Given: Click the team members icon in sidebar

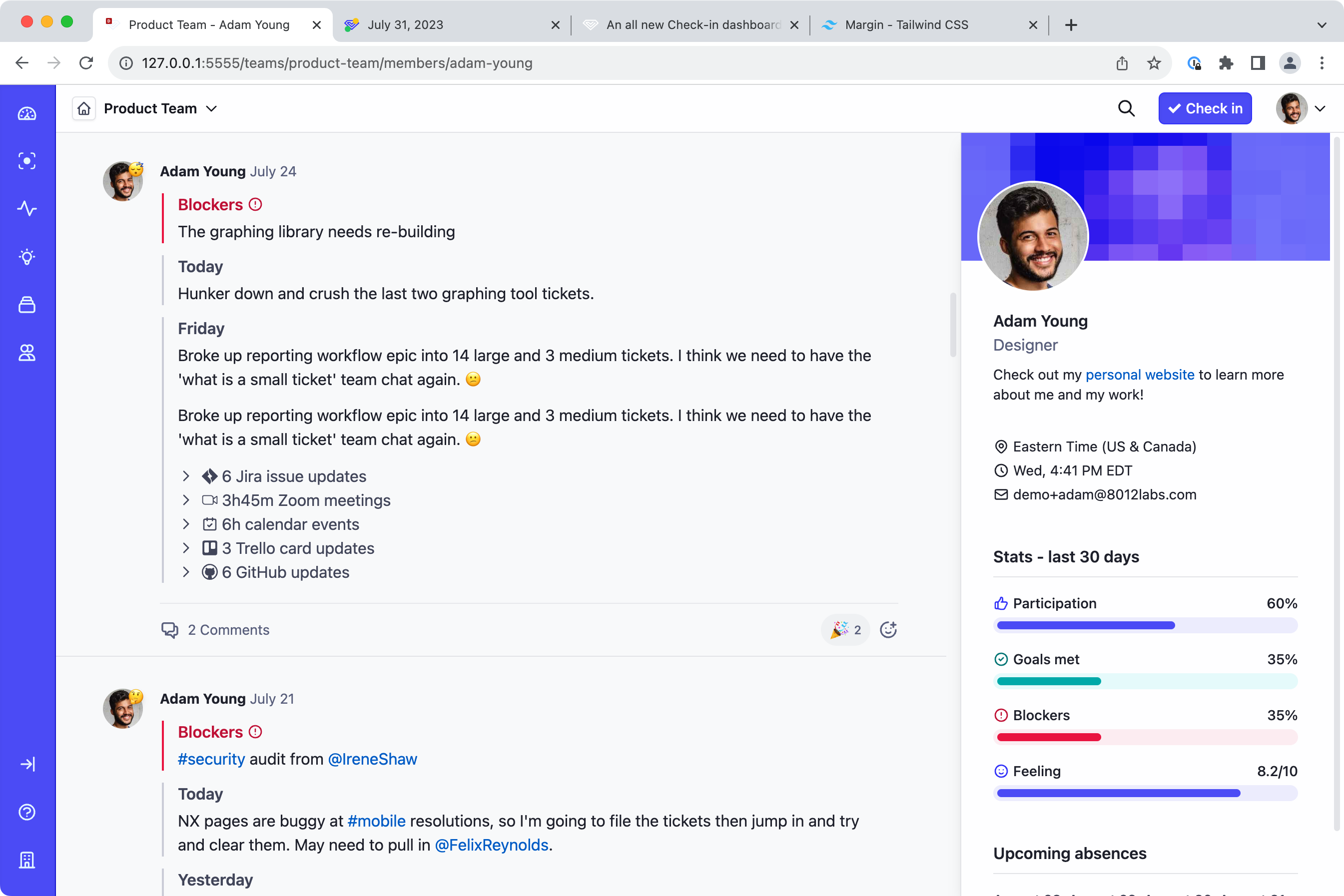Looking at the screenshot, I should coord(27,352).
